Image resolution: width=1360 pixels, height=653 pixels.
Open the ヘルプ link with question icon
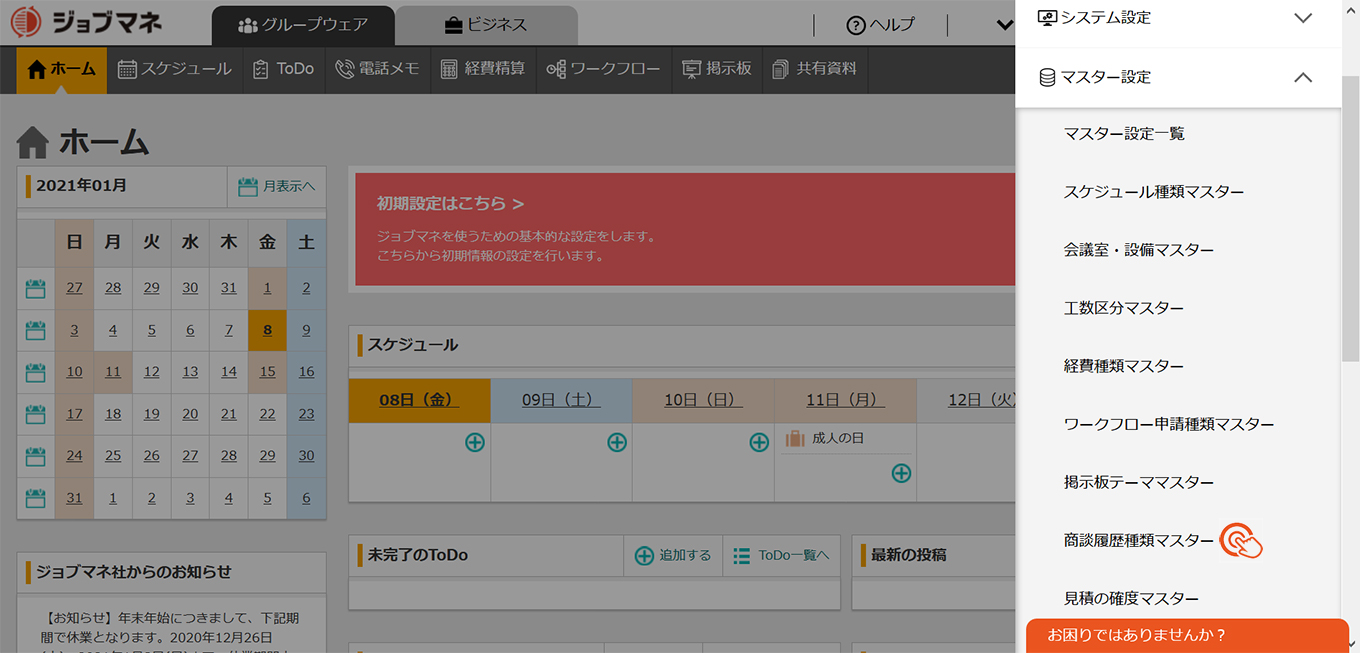coord(881,25)
